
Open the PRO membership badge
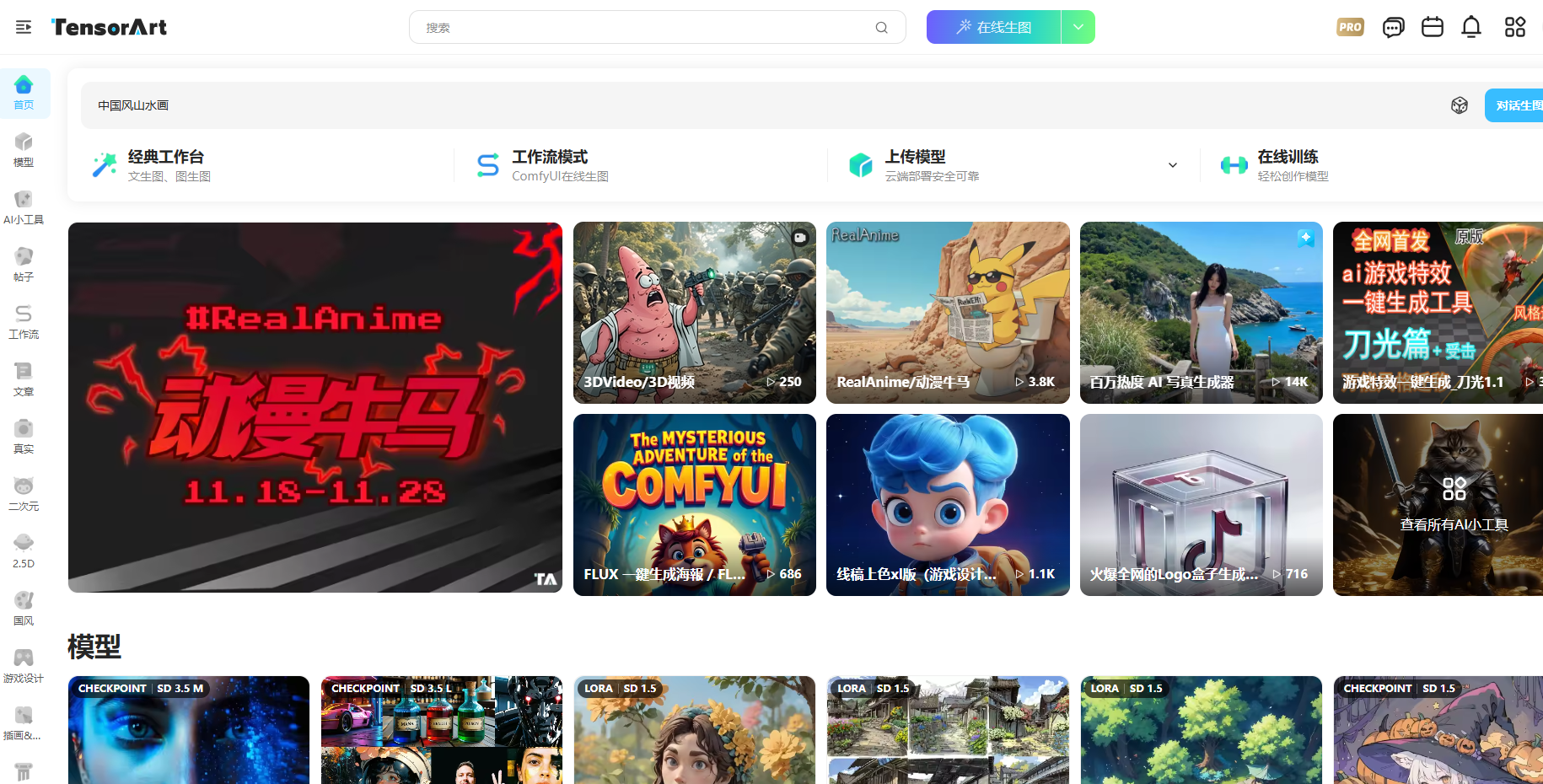pyautogui.click(x=1350, y=27)
